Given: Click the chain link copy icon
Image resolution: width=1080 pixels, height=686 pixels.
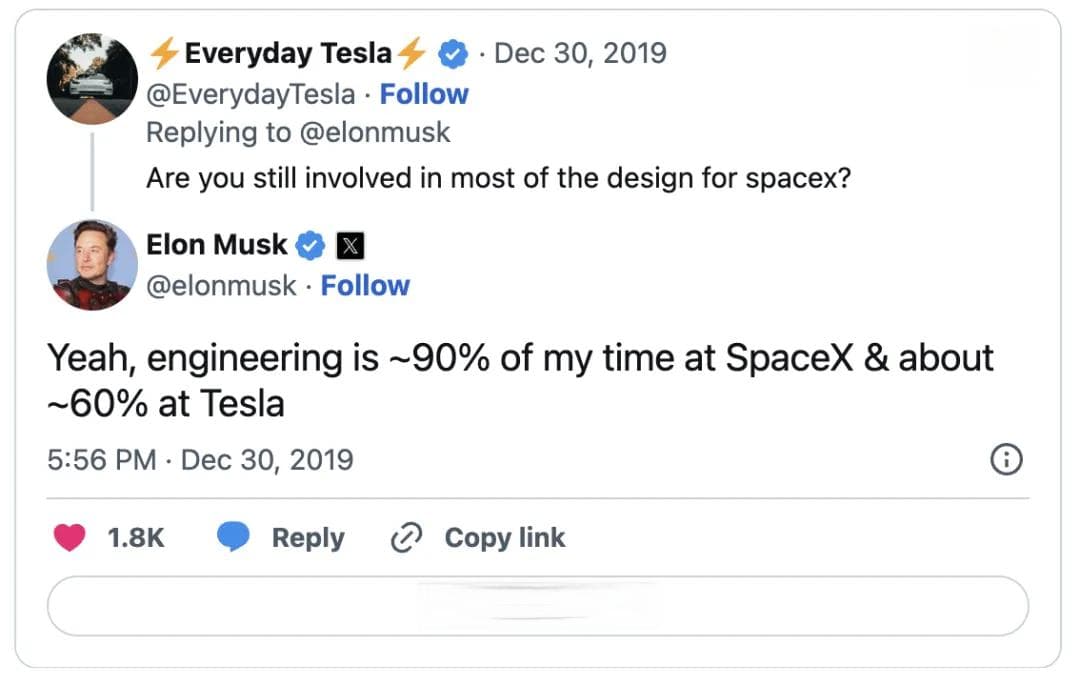Looking at the screenshot, I should pos(406,538).
